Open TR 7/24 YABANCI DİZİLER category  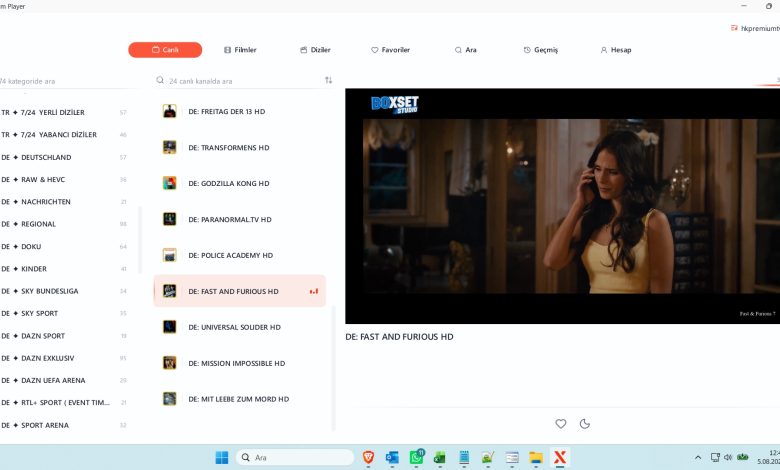tap(64, 135)
